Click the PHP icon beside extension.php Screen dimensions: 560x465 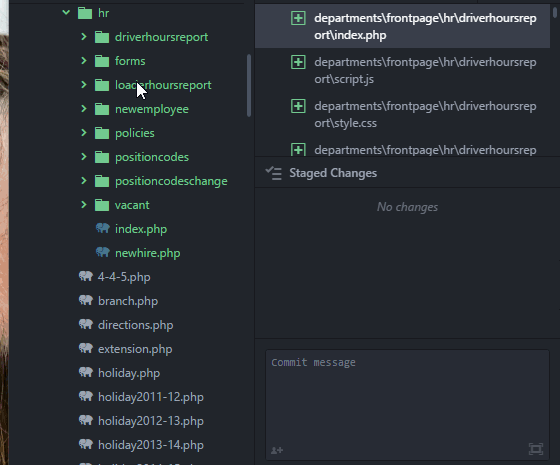[x=86, y=348]
